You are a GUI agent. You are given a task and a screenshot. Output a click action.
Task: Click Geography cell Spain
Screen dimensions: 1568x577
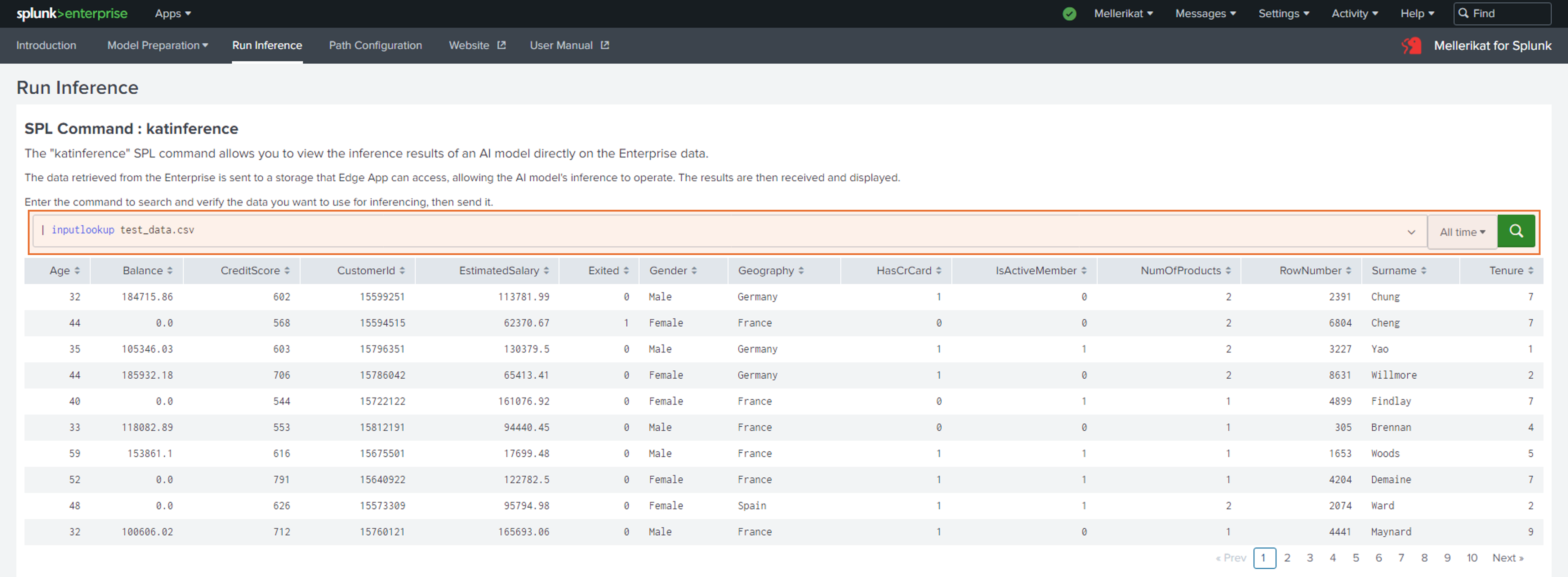point(752,506)
